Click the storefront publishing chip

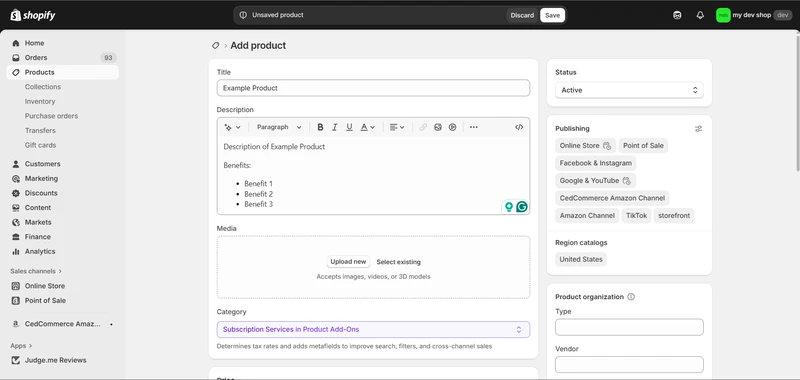(x=674, y=216)
